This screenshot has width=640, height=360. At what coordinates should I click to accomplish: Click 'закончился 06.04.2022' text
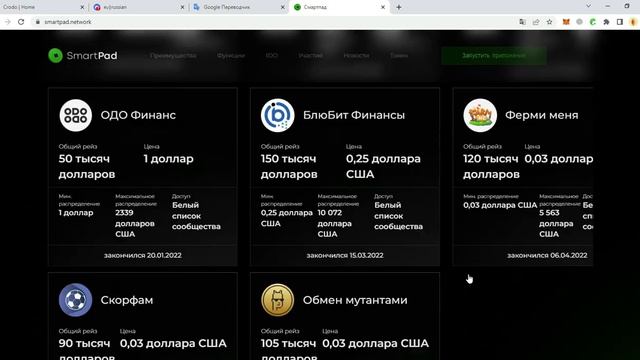pos(547,255)
